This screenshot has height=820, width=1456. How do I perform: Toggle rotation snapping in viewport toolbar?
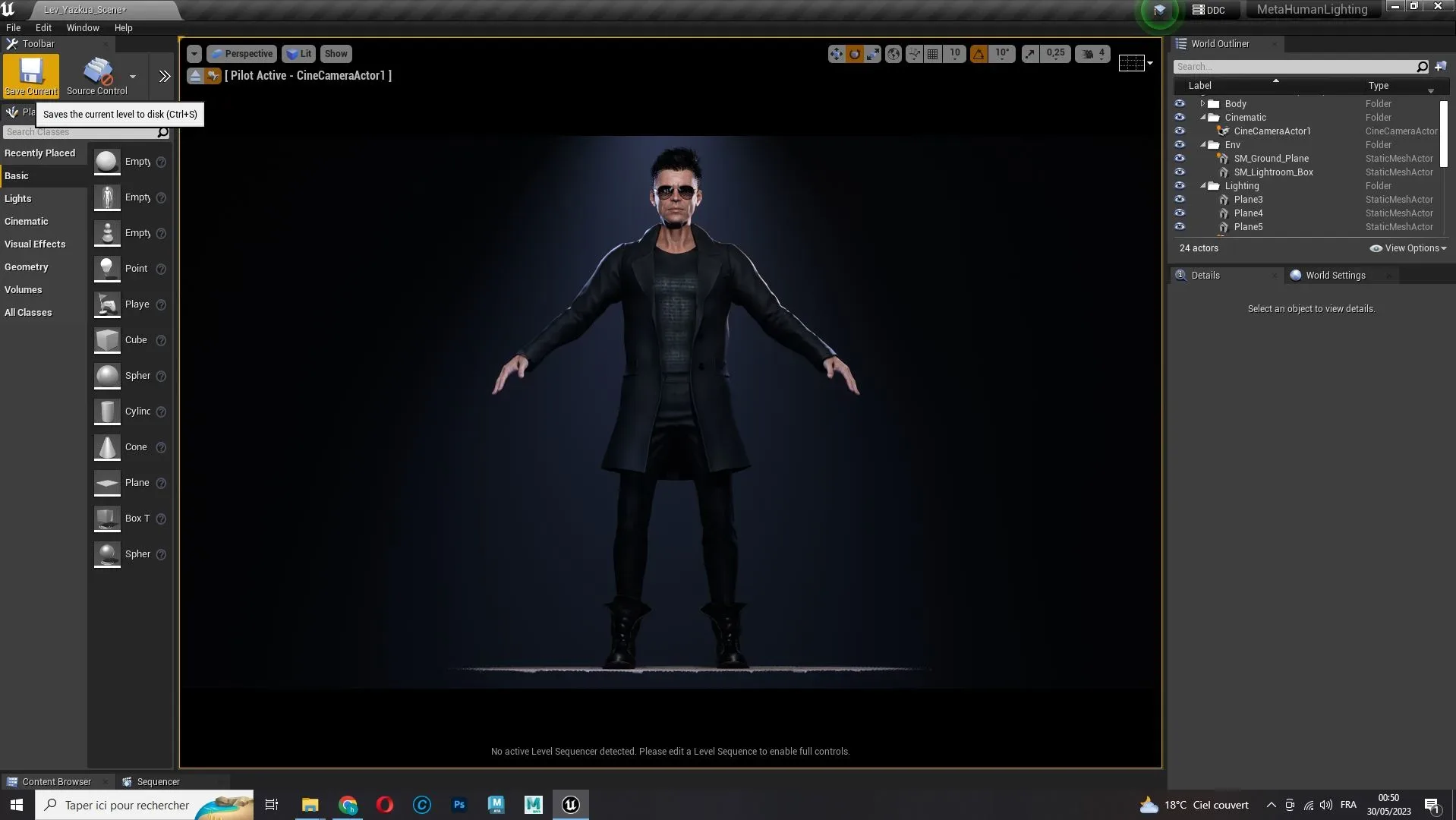point(979,53)
